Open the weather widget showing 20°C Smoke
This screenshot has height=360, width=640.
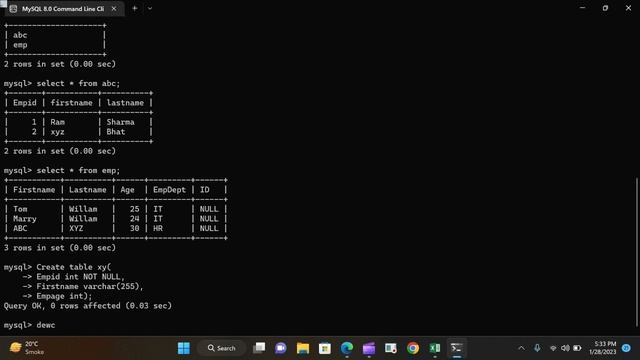pyautogui.click(x=27, y=348)
